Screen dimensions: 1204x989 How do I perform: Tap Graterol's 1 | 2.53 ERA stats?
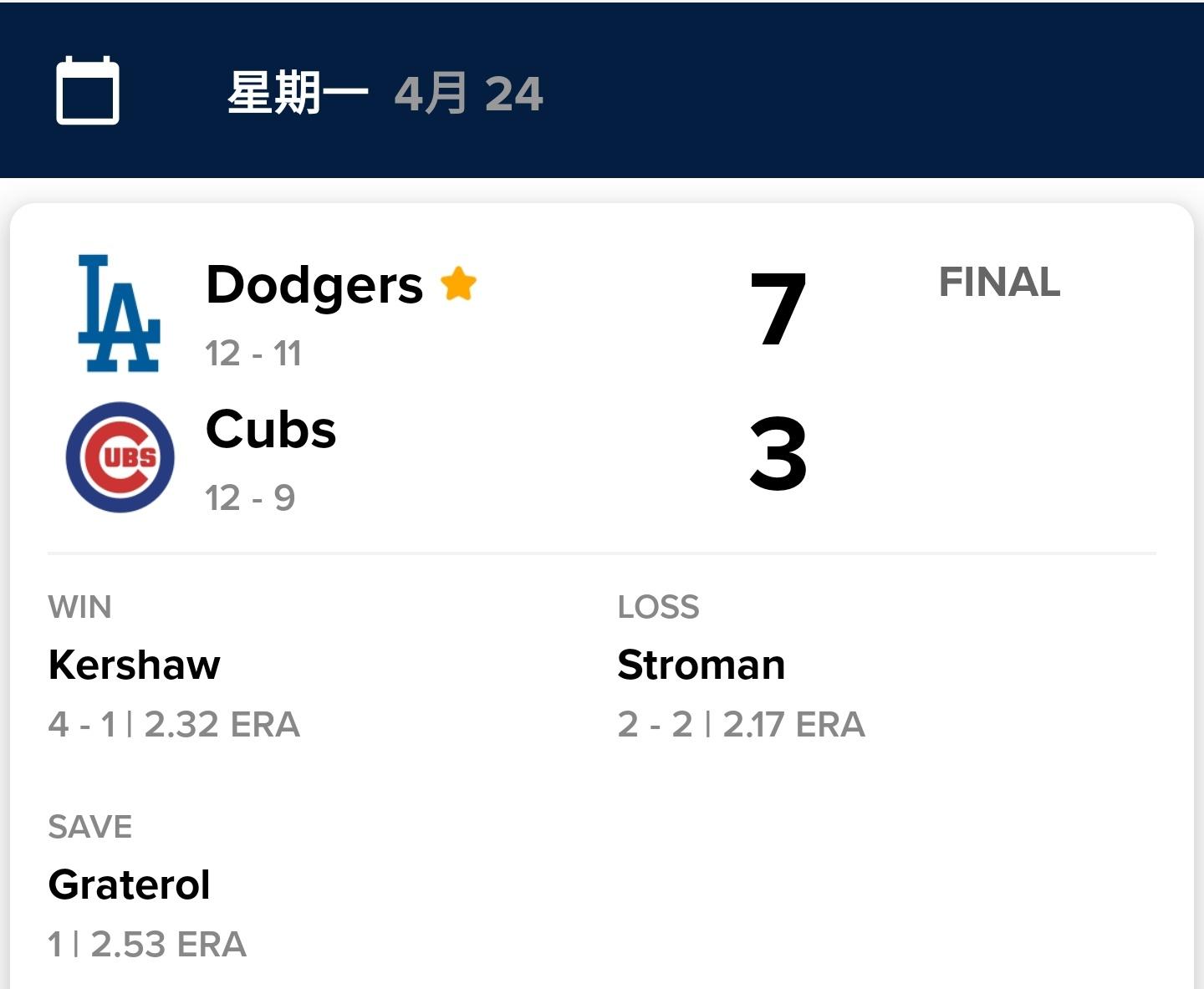147,945
